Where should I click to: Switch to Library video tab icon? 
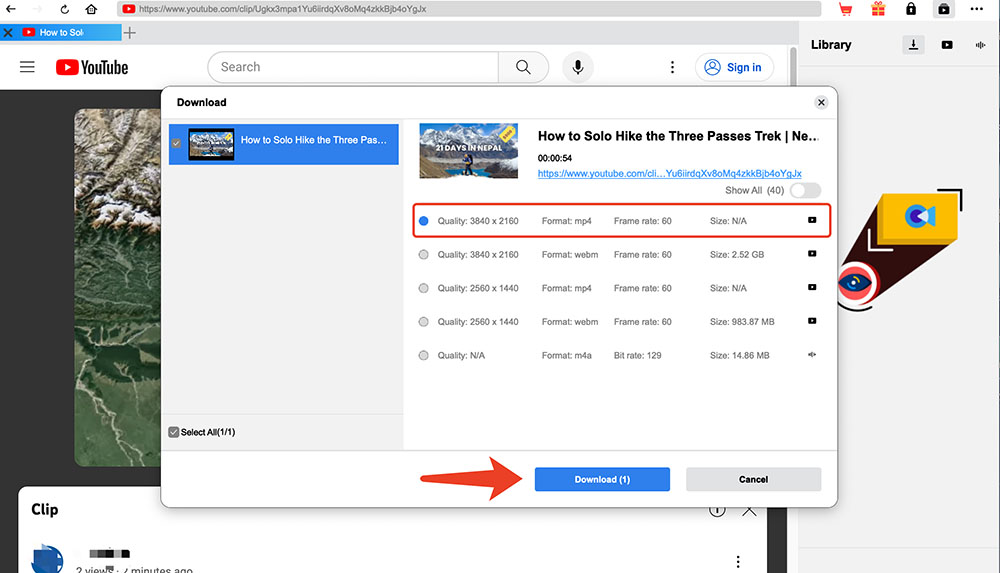point(947,45)
